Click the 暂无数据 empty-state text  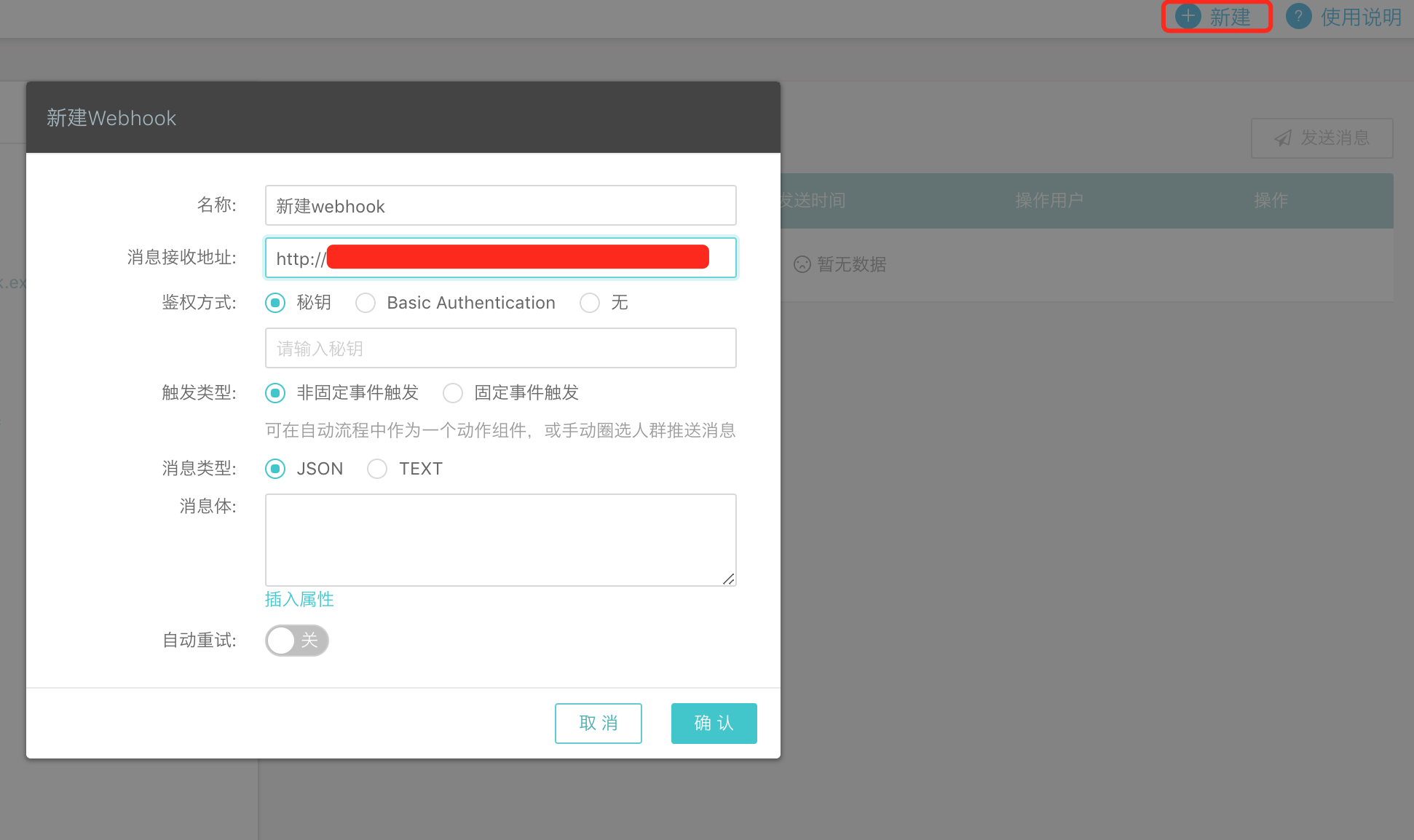click(x=852, y=264)
